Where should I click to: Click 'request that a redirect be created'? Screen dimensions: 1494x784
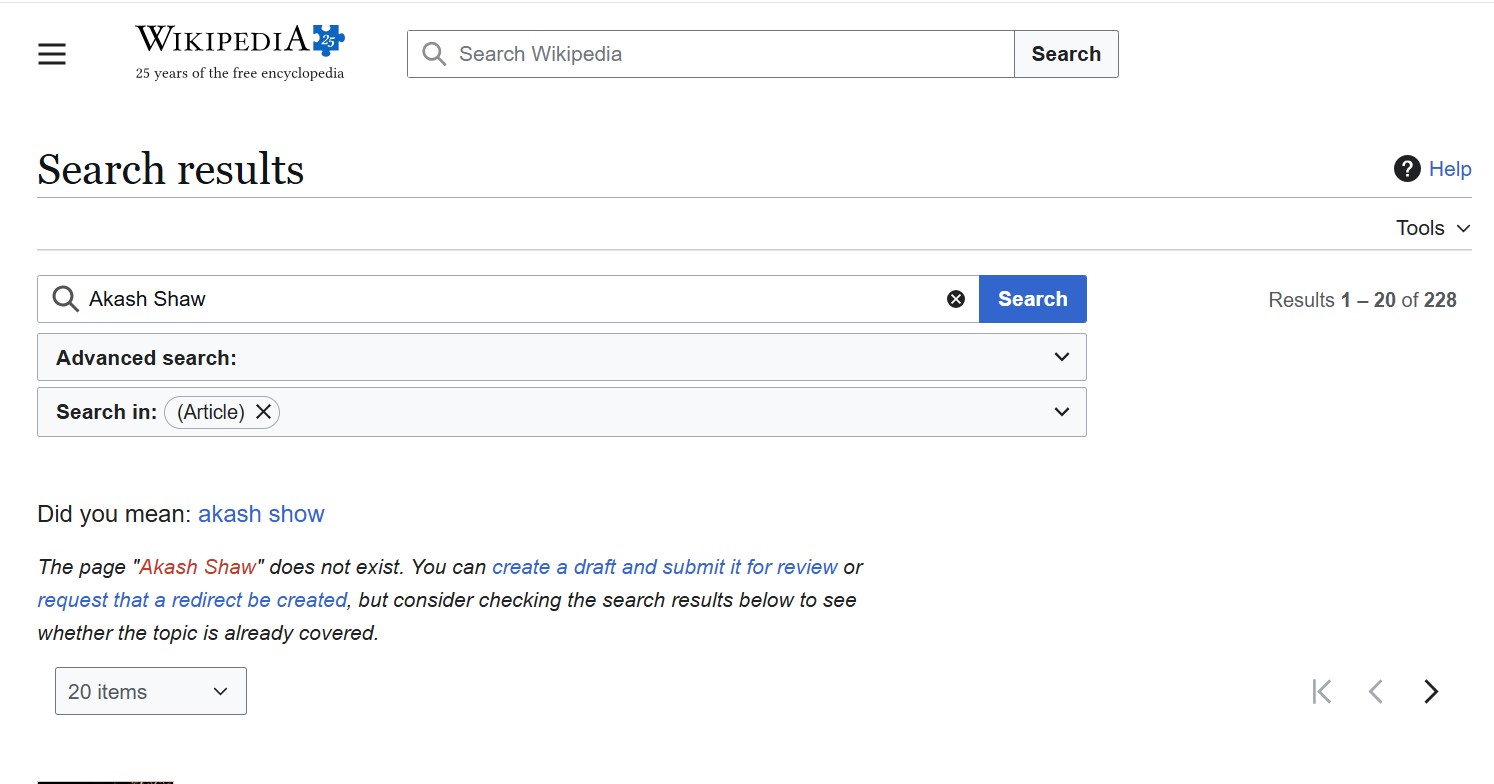click(x=192, y=600)
